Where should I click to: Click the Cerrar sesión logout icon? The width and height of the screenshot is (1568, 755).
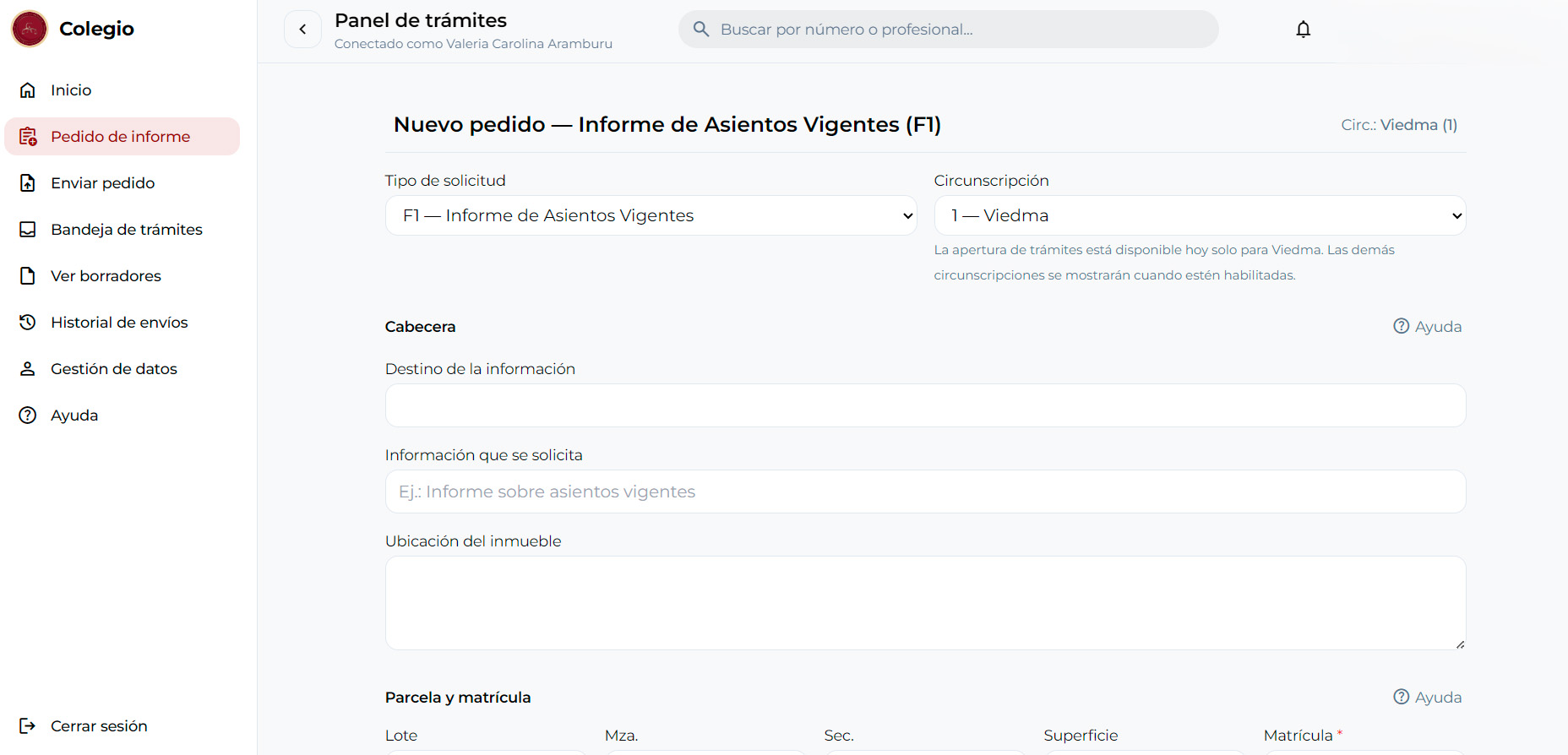click(x=28, y=726)
